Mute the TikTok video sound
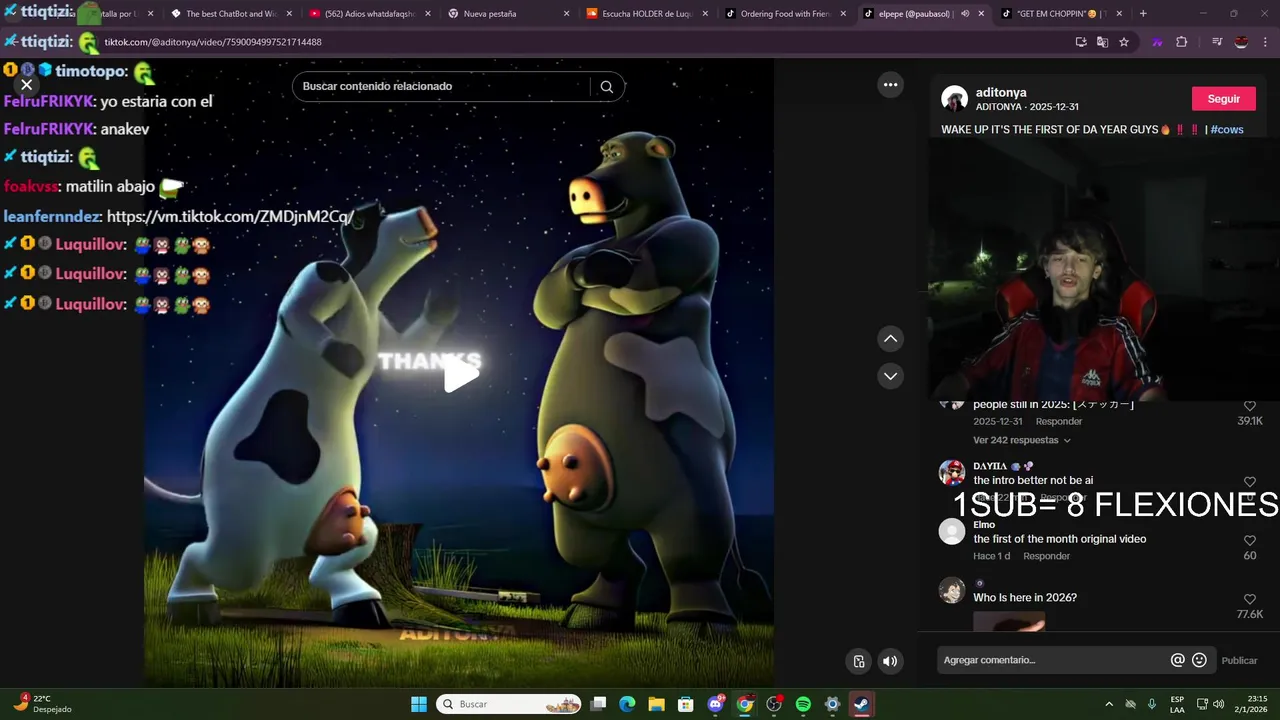Screen dimensions: 1280x720 (890, 661)
